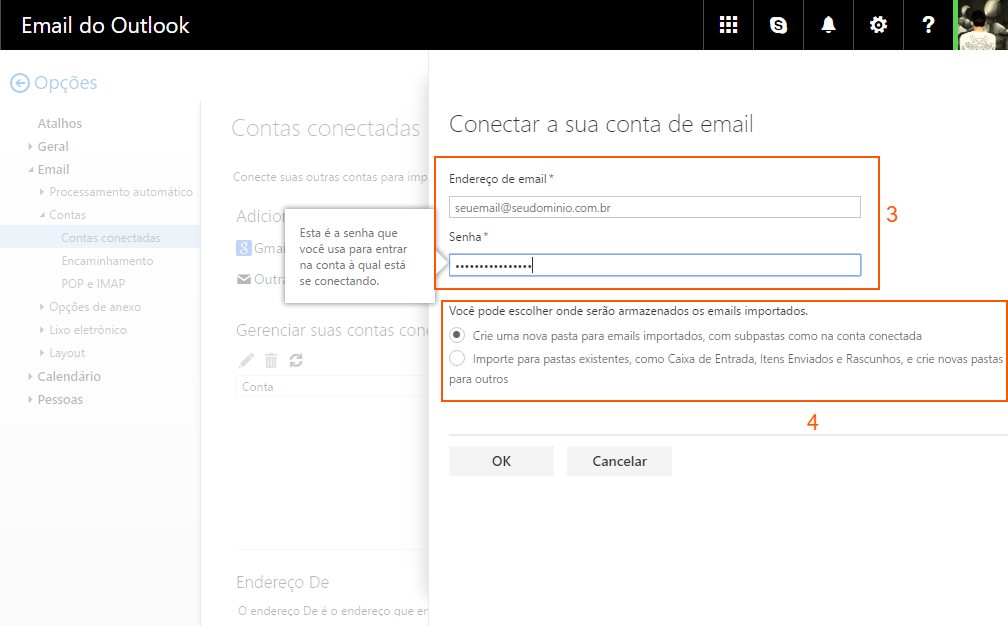
Task: Expand the Calendário section
Action: pyautogui.click(x=30, y=377)
